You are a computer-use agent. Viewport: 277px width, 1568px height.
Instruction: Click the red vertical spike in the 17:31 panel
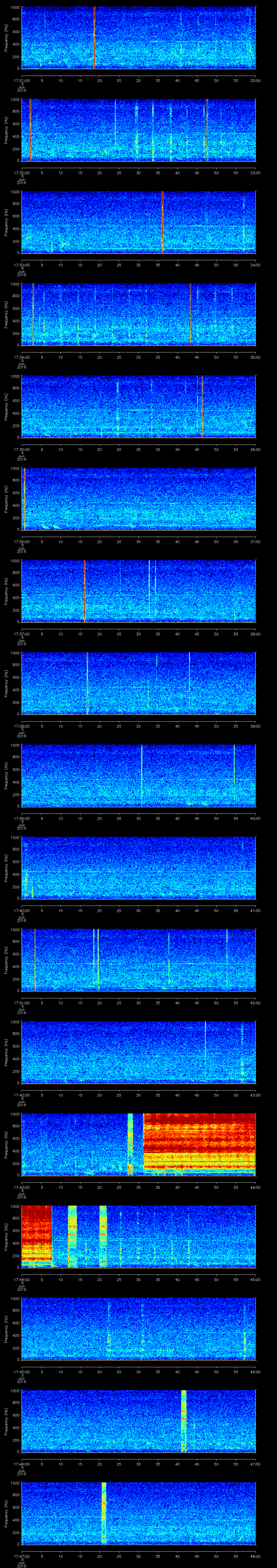tap(94, 38)
